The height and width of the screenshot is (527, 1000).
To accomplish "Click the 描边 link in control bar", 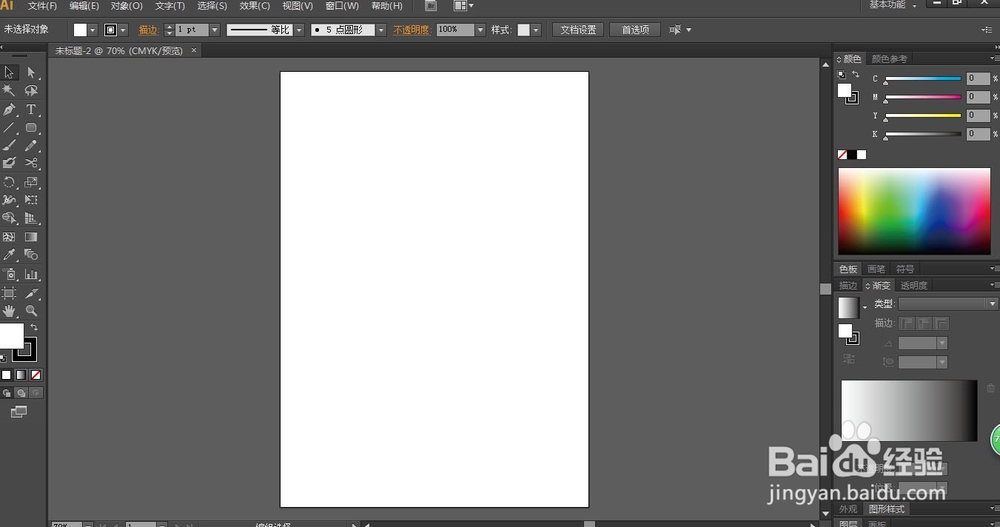I will pyautogui.click(x=148, y=30).
